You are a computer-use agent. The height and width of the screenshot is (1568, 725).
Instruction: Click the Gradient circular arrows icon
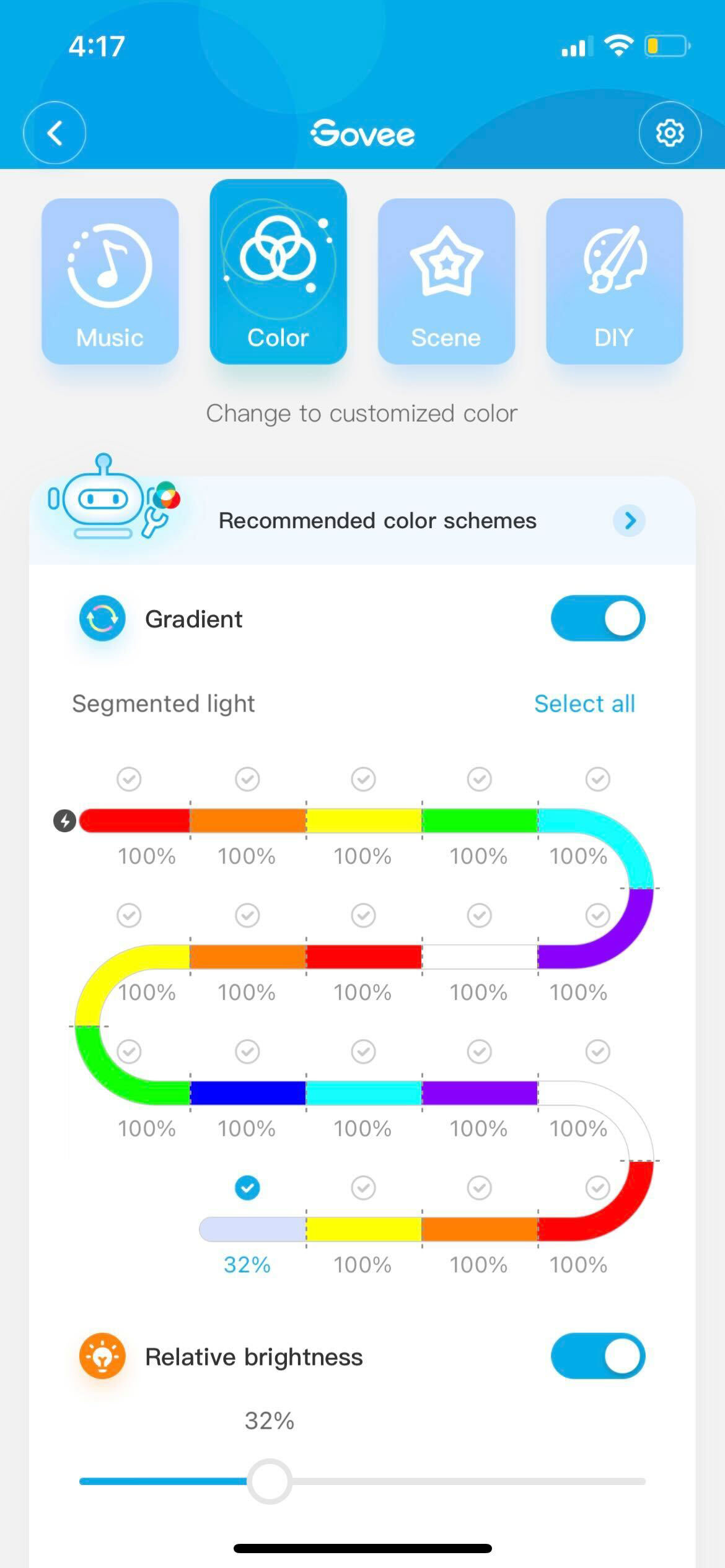click(102, 618)
